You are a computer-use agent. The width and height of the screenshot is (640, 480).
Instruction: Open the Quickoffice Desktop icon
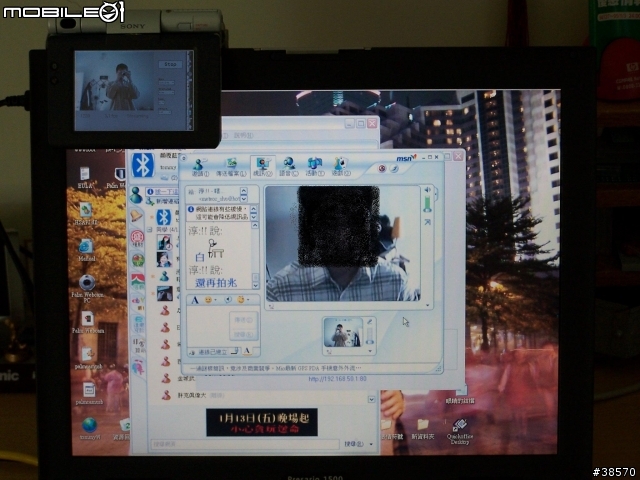pos(460,432)
